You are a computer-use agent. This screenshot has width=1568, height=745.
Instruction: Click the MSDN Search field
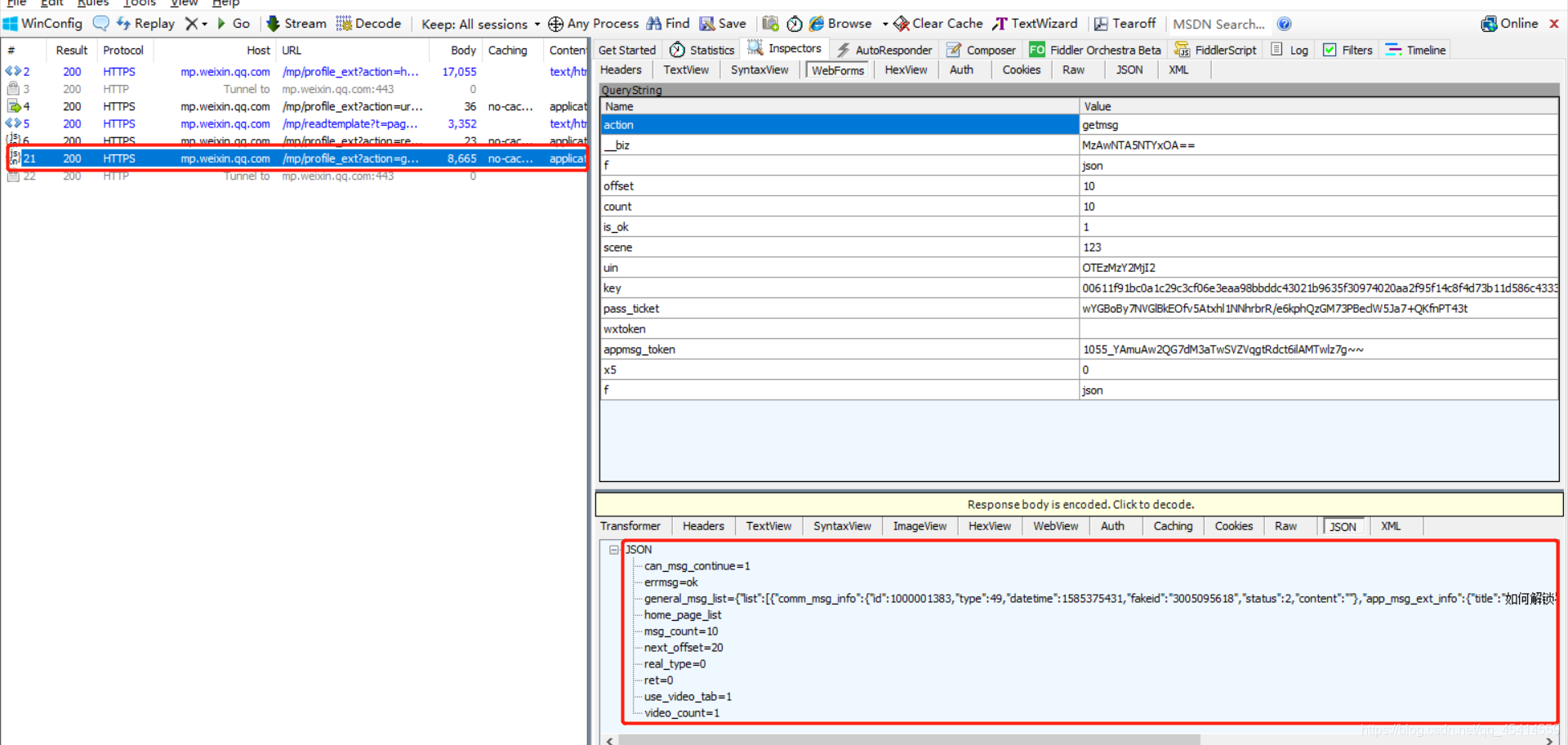tap(1219, 24)
